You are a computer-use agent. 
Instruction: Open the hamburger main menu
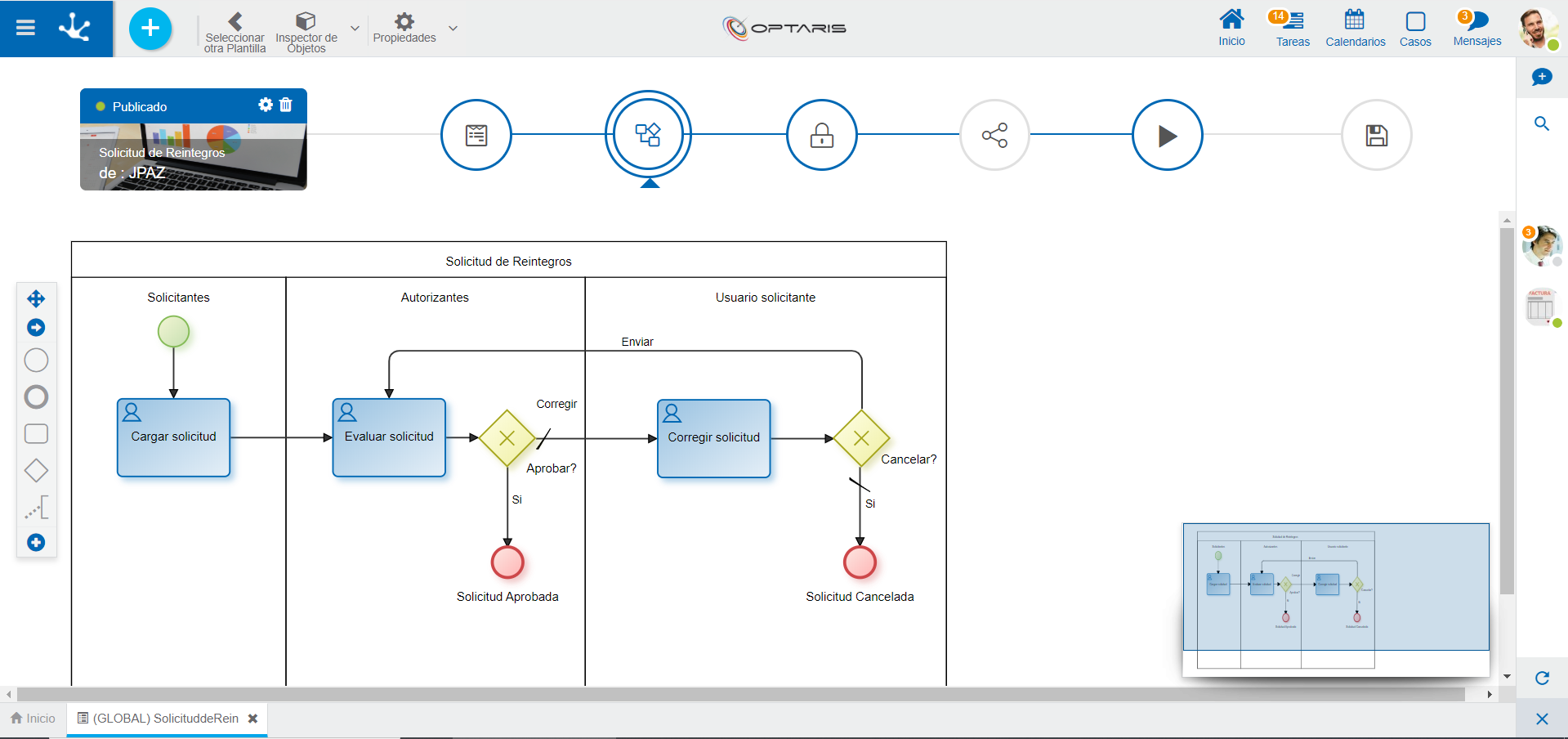(x=25, y=28)
